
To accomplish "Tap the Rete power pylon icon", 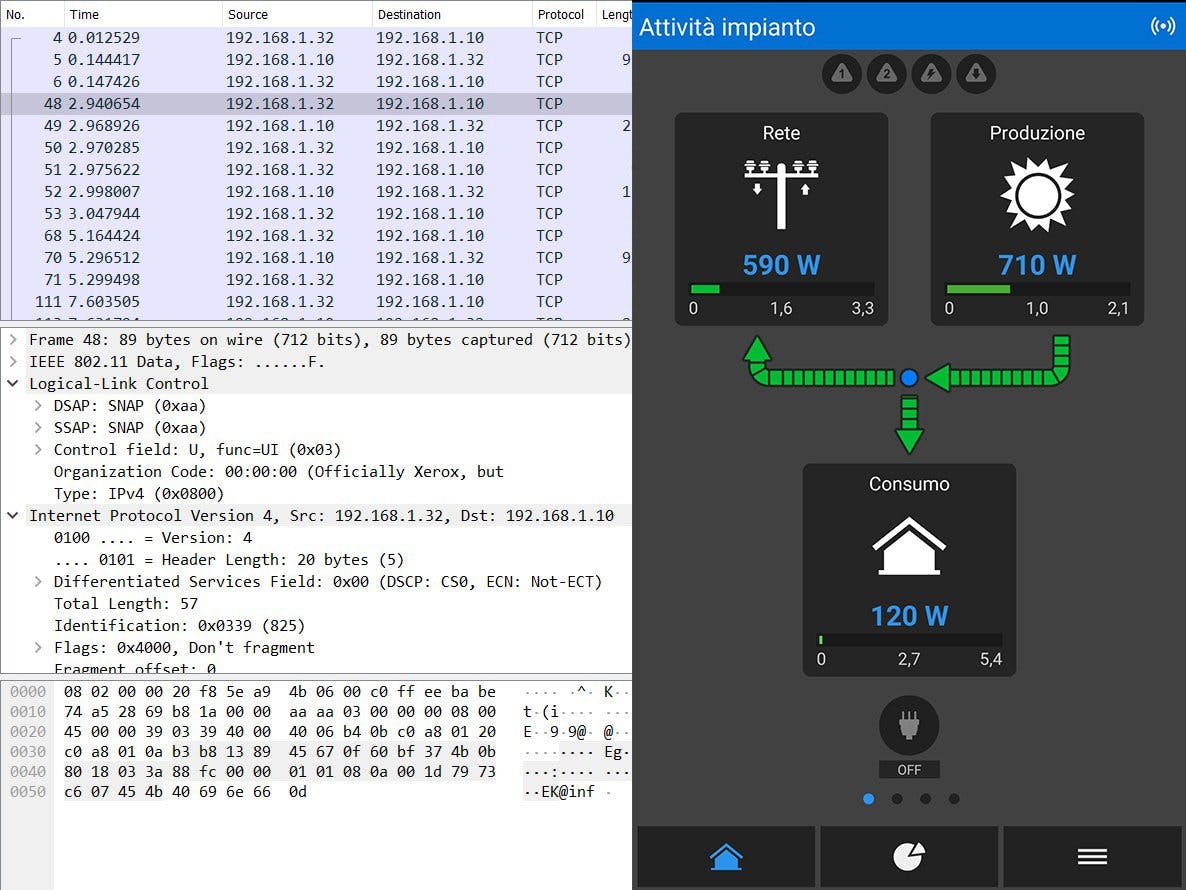I will (x=781, y=194).
